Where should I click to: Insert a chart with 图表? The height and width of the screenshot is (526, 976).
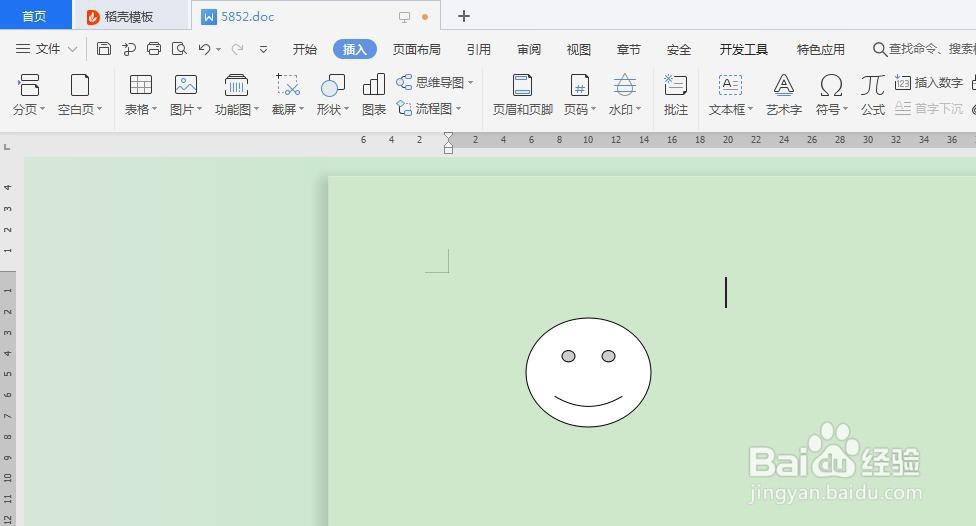tap(373, 94)
